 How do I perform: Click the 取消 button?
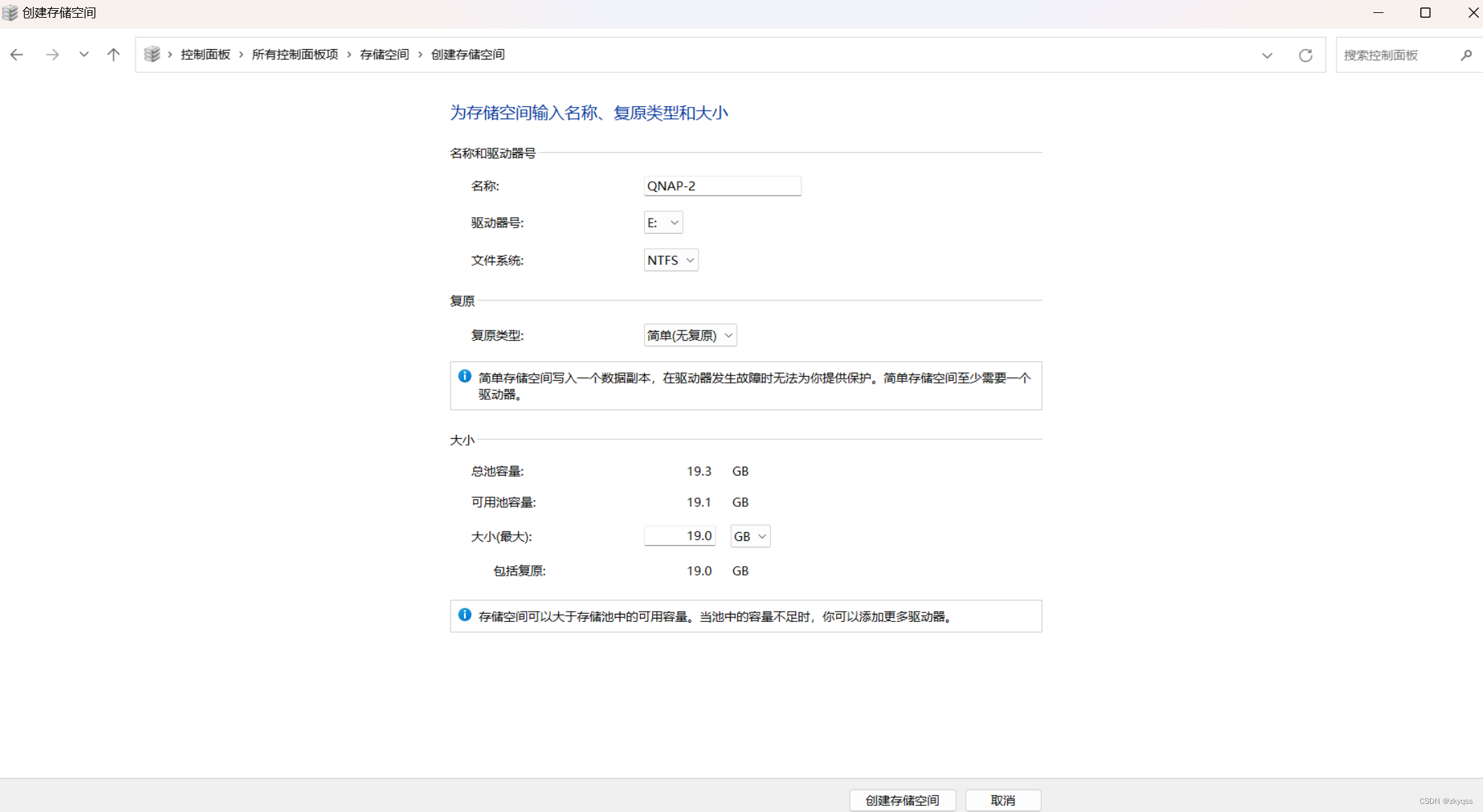[x=1003, y=800]
